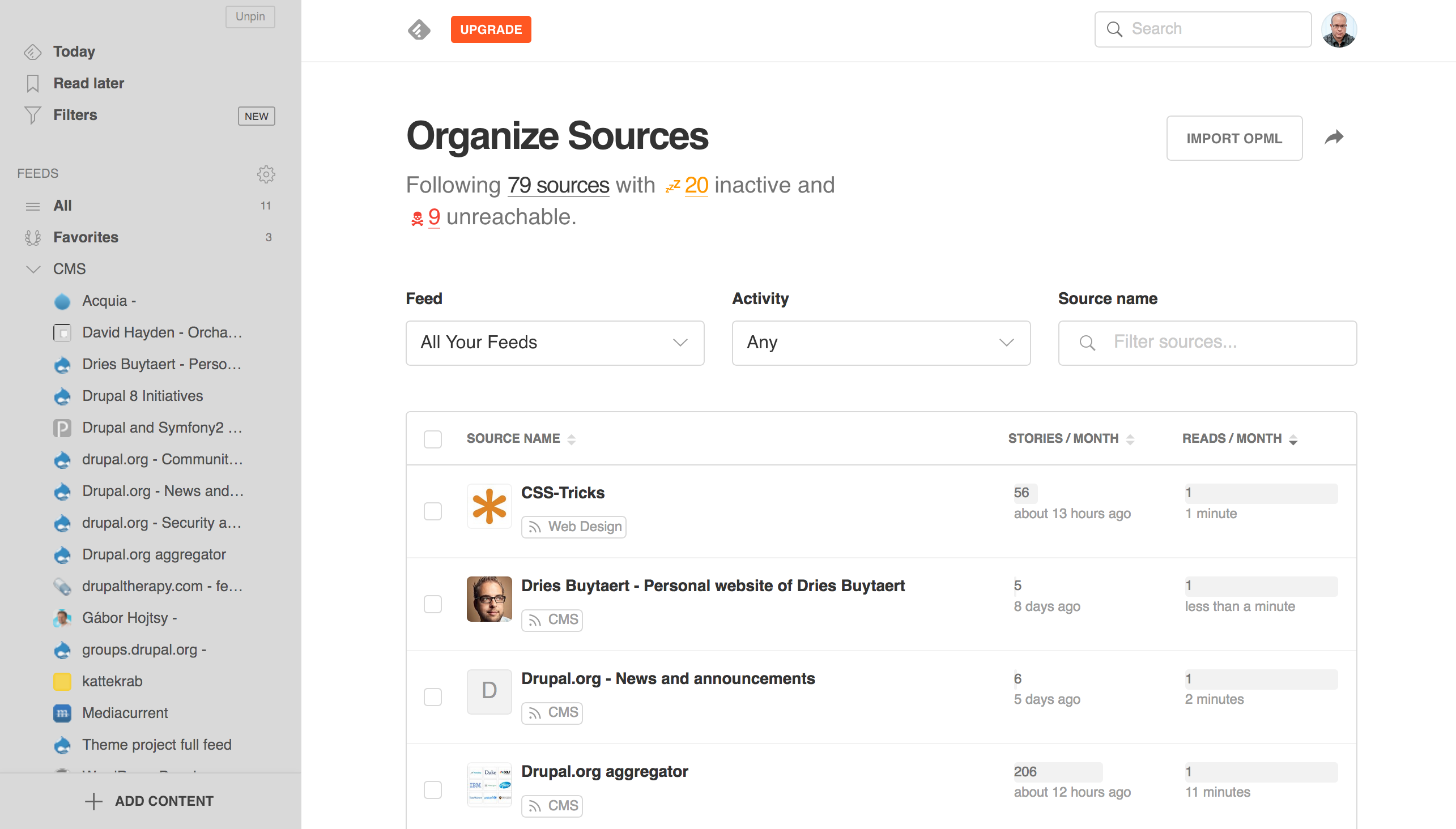Click the Theme project full feed icon
Viewport: 1456px width, 829px height.
pyautogui.click(x=62, y=745)
